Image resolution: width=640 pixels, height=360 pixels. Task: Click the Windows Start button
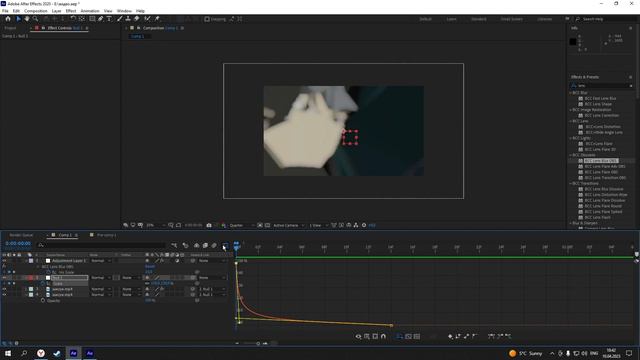(x=8, y=353)
